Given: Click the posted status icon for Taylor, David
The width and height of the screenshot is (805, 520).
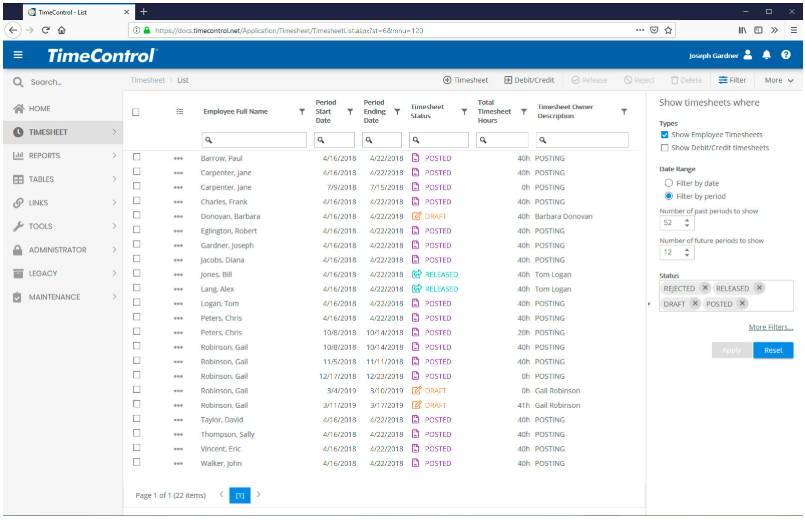Looking at the screenshot, I should click(416, 419).
